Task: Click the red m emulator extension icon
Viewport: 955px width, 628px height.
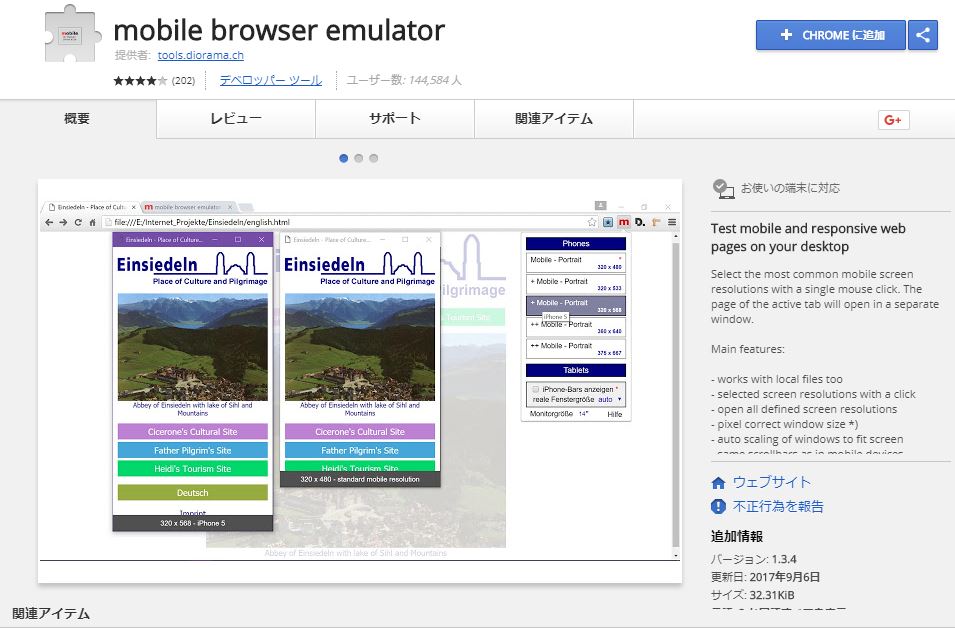Action: (x=624, y=222)
